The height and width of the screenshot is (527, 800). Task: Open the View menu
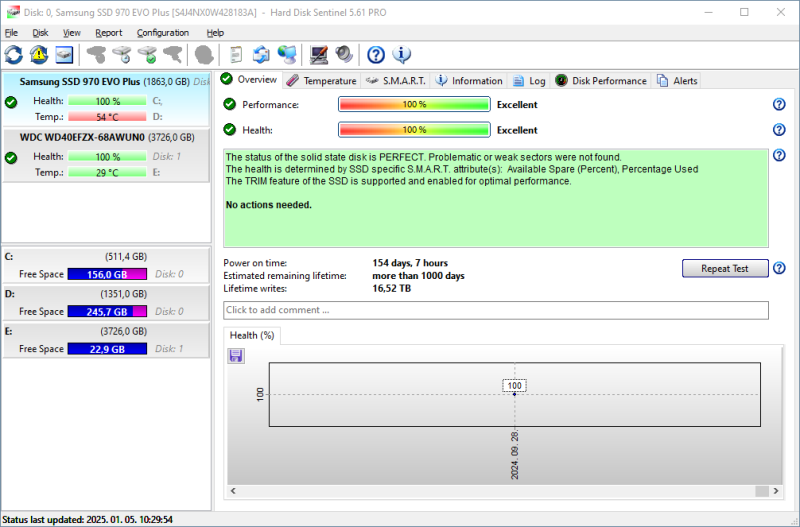(72, 33)
